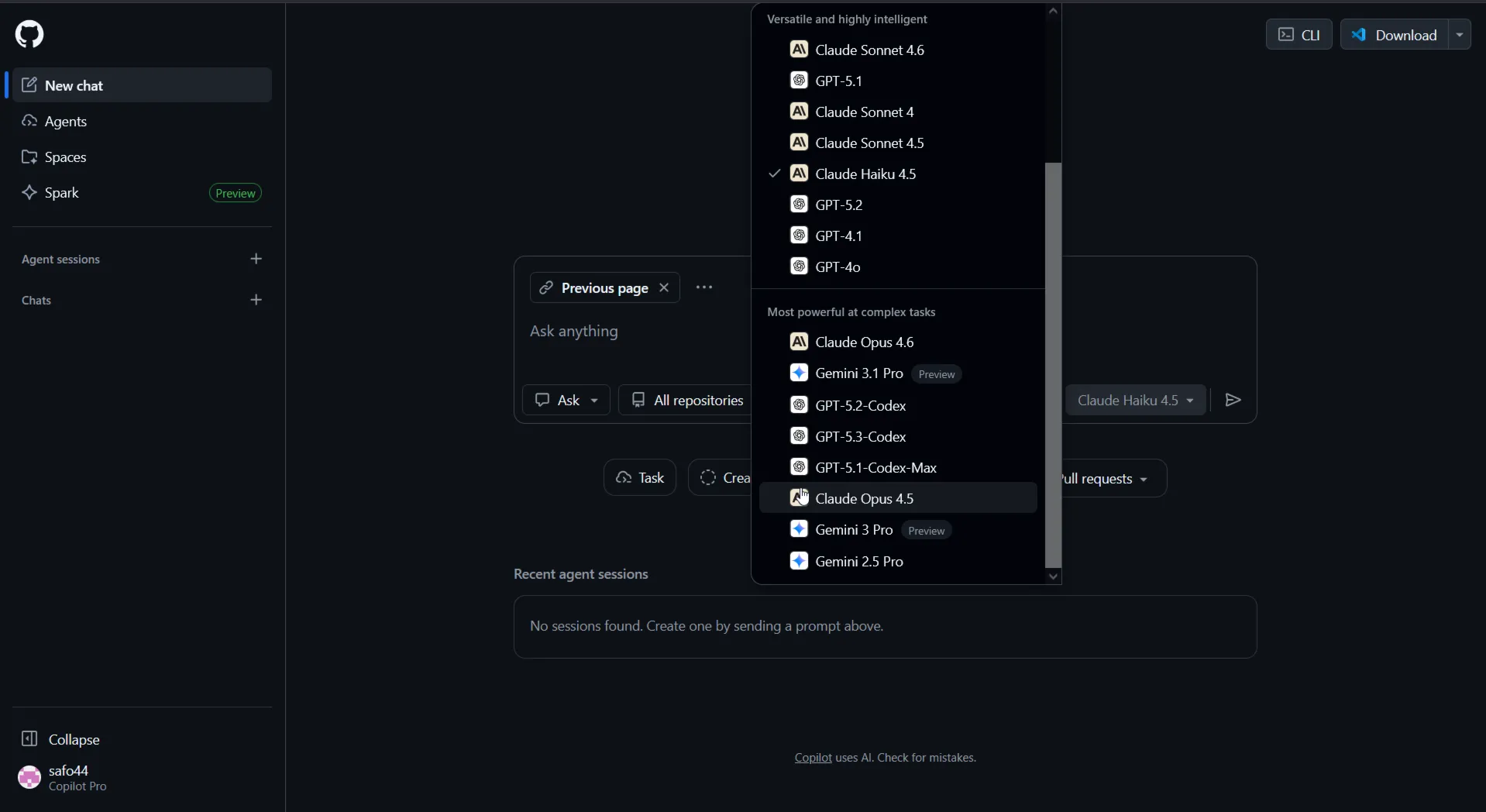Select the GPT-4.1 model
The image size is (1486, 812).
898,236
